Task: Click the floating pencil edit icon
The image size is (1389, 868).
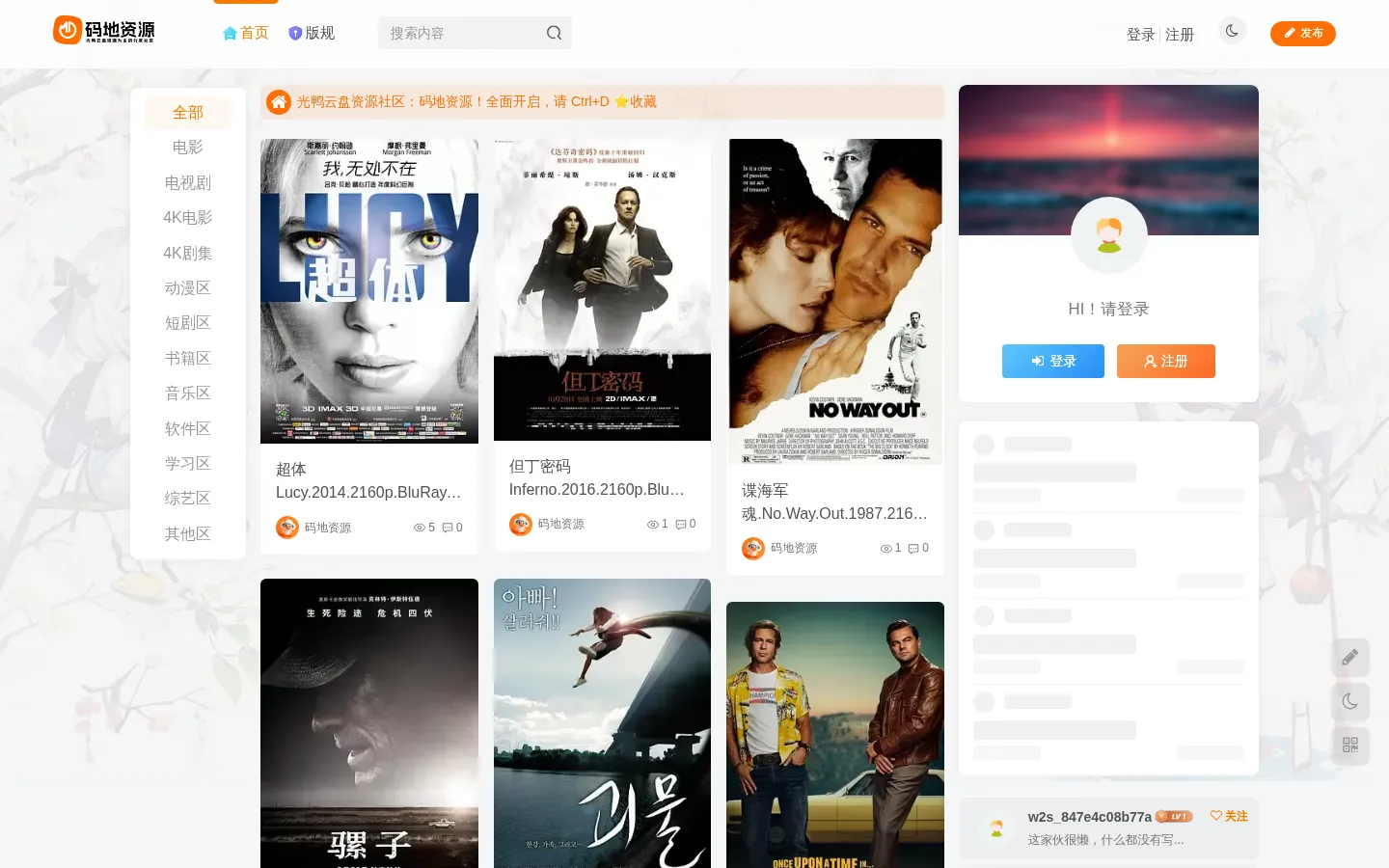Action: pos(1350,658)
